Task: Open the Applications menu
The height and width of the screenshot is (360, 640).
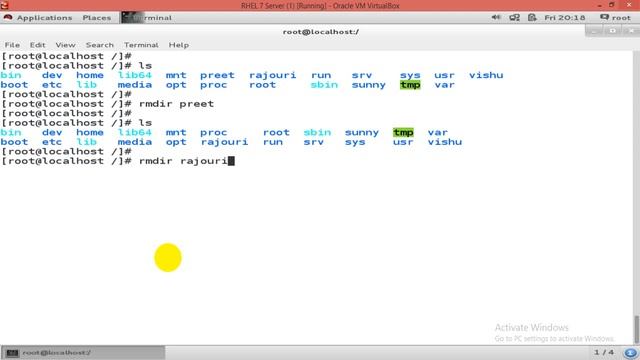Action: 44,18
